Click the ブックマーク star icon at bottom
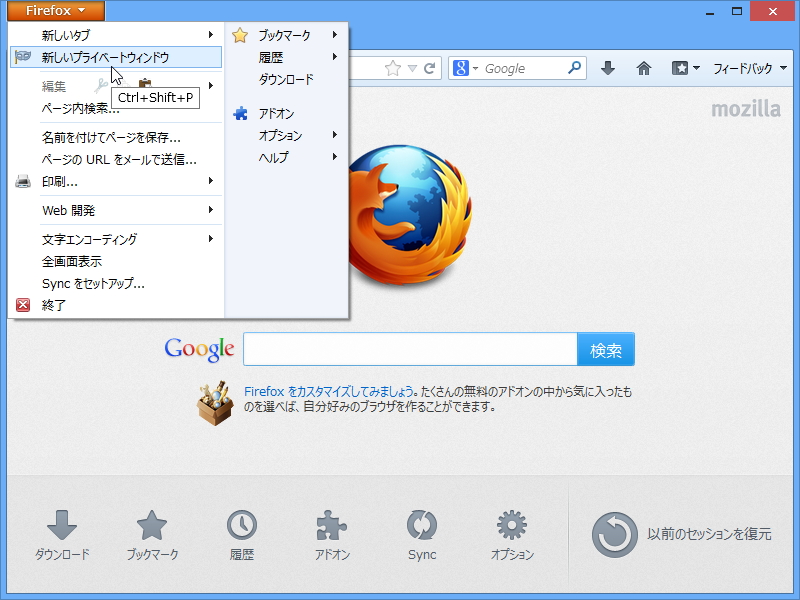The height and width of the screenshot is (600, 800). 151,527
